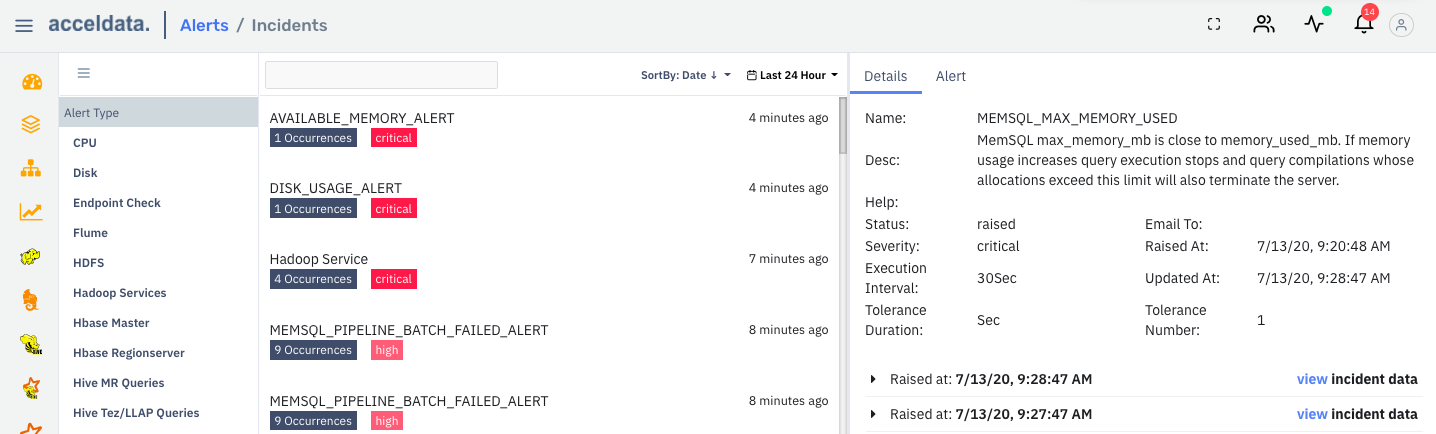
Task: Enter fullscreen mode via top bar icon
Action: pos(1214,25)
